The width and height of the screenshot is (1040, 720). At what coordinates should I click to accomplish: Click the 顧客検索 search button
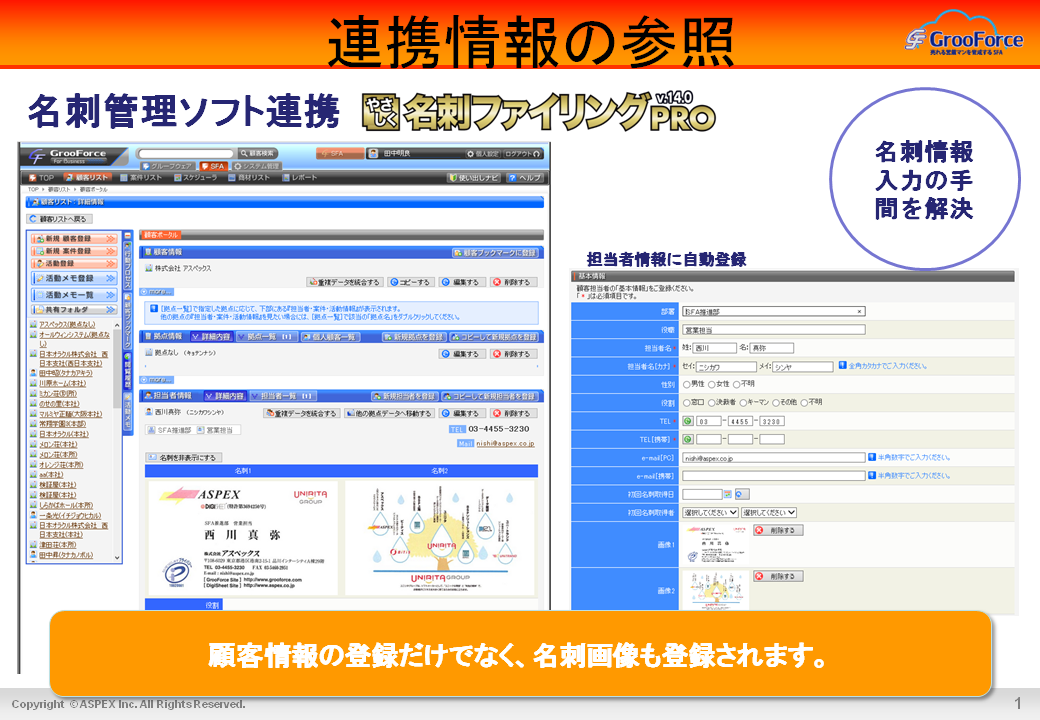pyautogui.click(x=258, y=153)
